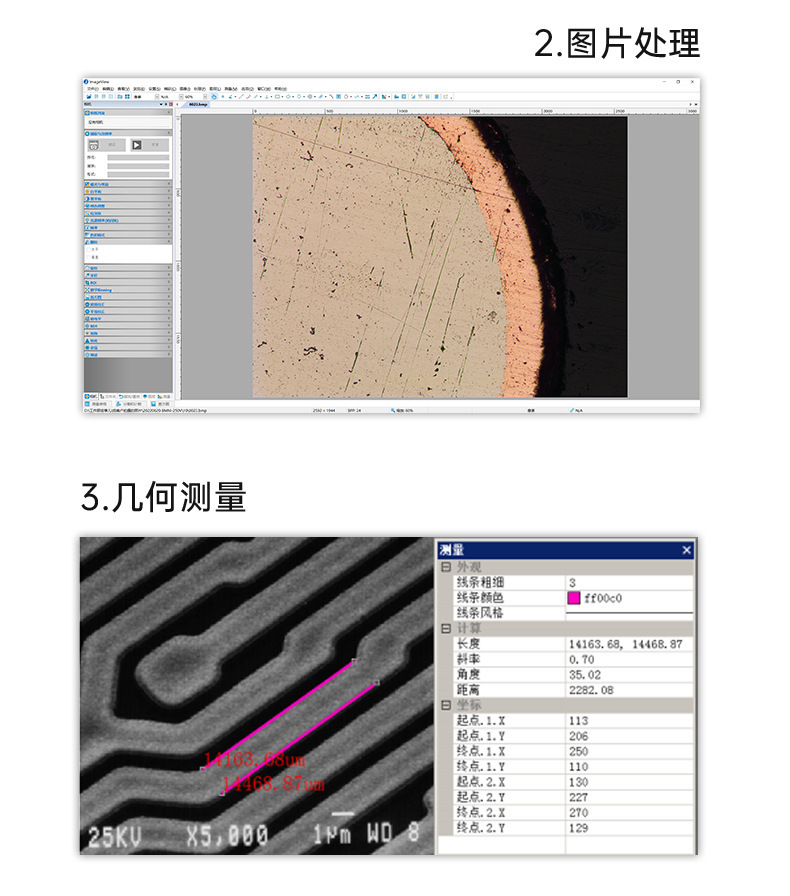
Task: Open the 线条风格 line style selector
Action: pos(629,613)
